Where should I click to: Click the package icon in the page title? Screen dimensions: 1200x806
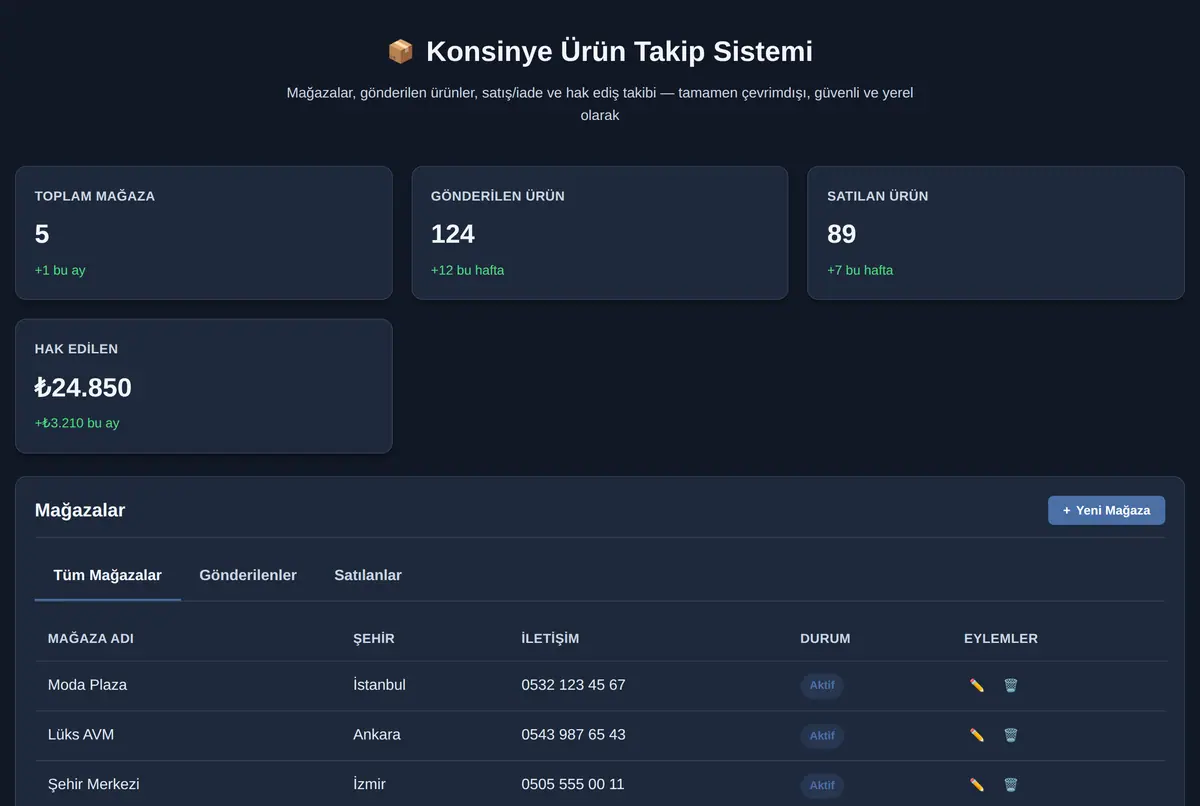400,51
